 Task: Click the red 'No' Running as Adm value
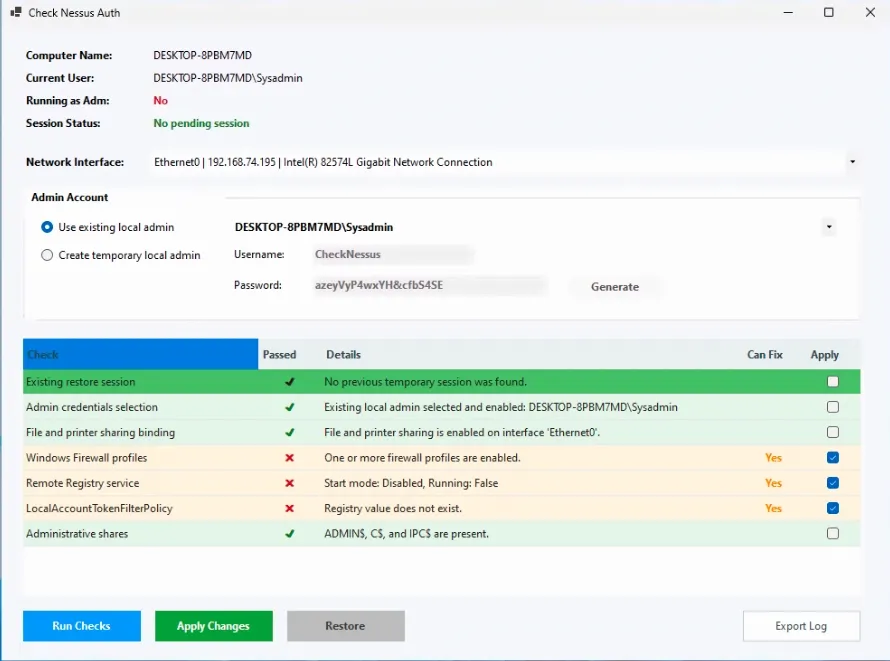pyautogui.click(x=161, y=100)
